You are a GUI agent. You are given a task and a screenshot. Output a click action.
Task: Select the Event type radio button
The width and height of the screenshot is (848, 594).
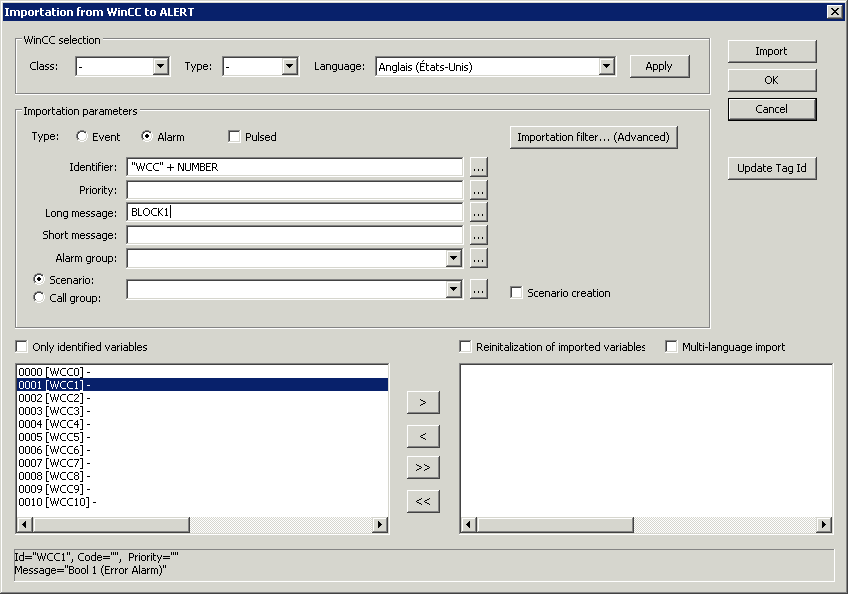pos(82,137)
